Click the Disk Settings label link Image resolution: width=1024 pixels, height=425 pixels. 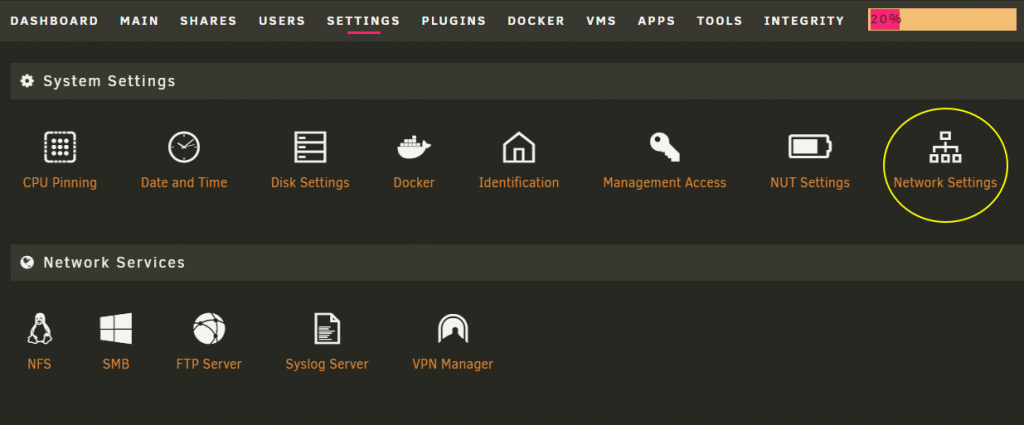click(x=310, y=183)
